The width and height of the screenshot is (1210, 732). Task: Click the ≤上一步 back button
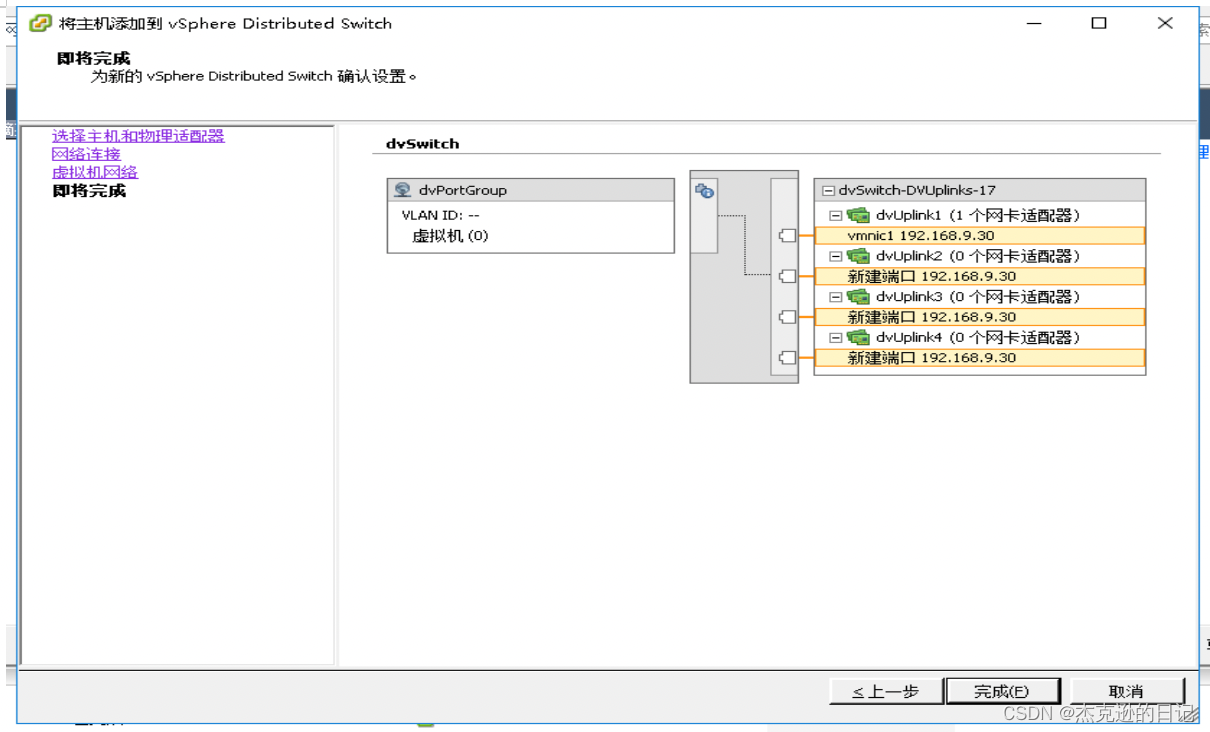886,691
